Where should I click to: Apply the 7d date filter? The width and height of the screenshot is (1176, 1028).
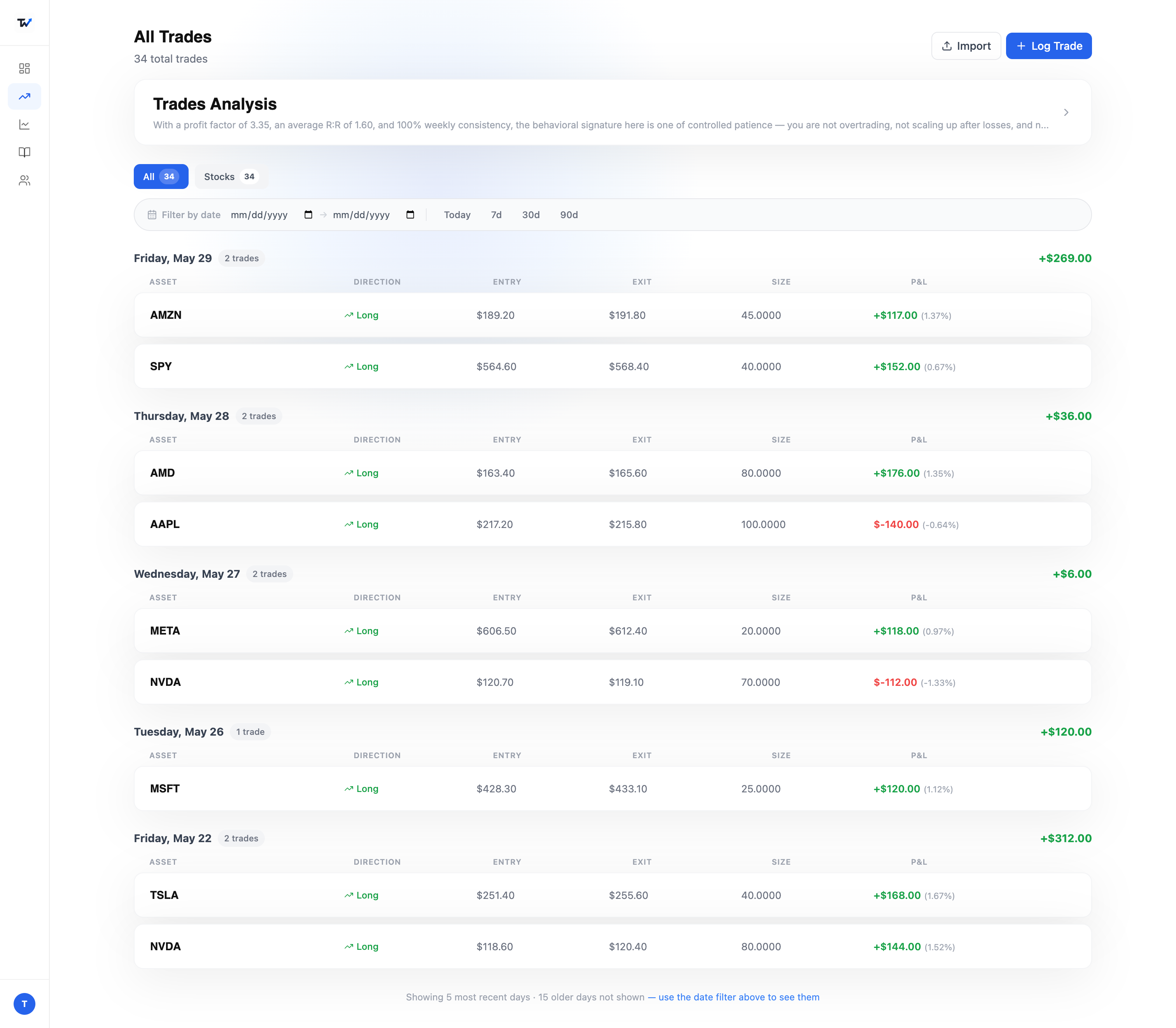[496, 215]
